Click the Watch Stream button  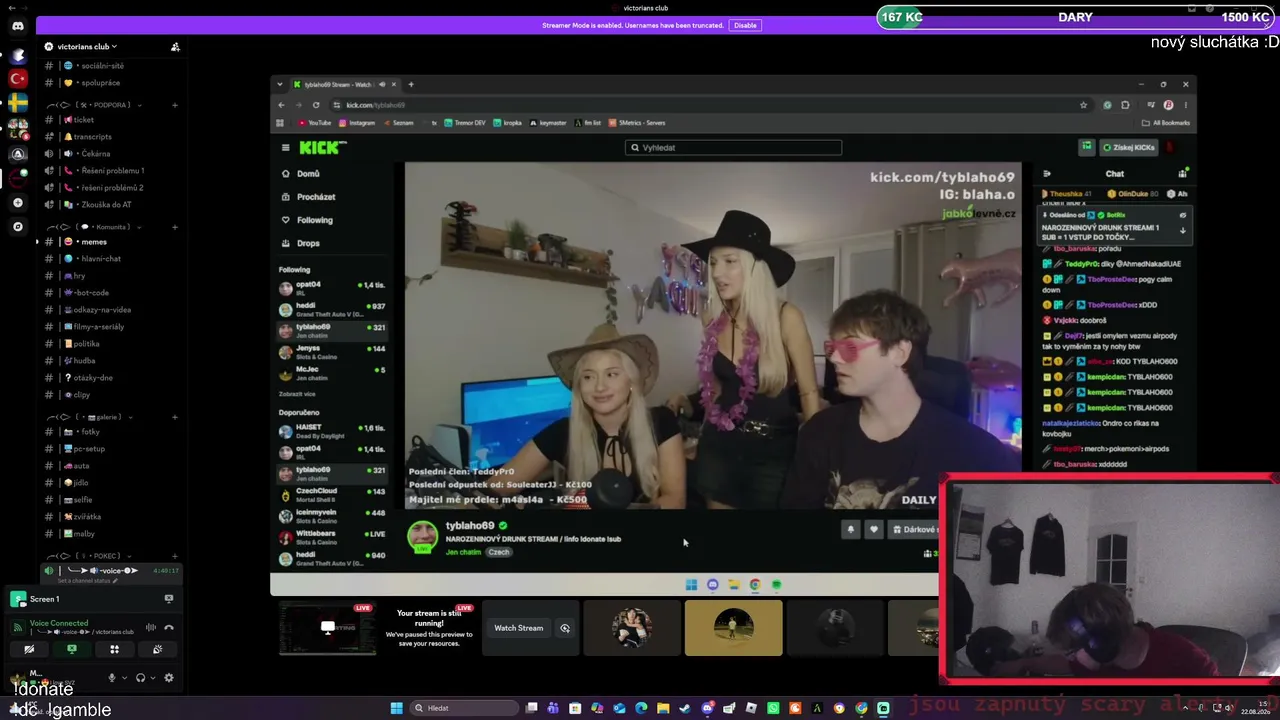(x=518, y=628)
